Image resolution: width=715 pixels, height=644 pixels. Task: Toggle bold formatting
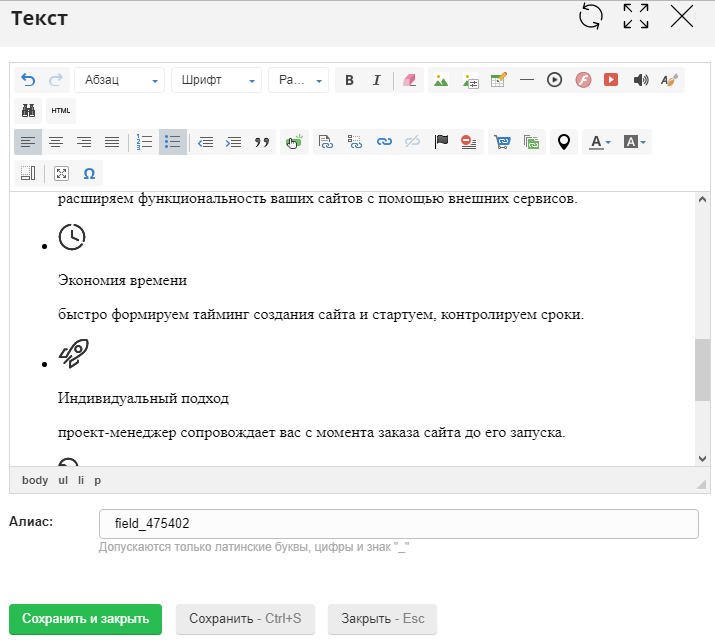point(349,80)
